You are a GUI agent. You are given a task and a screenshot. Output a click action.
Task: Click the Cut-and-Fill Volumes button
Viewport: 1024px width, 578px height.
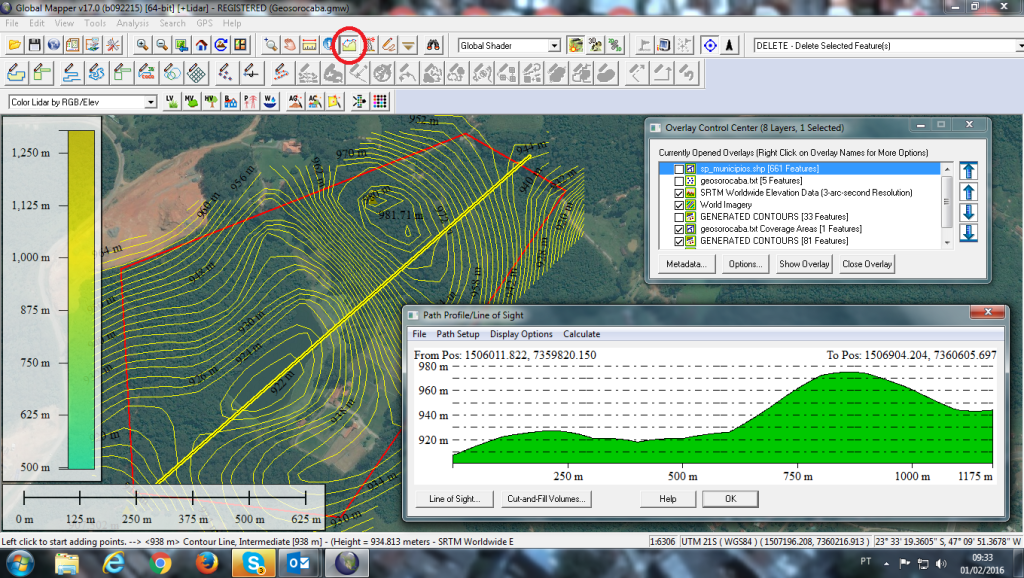546,498
